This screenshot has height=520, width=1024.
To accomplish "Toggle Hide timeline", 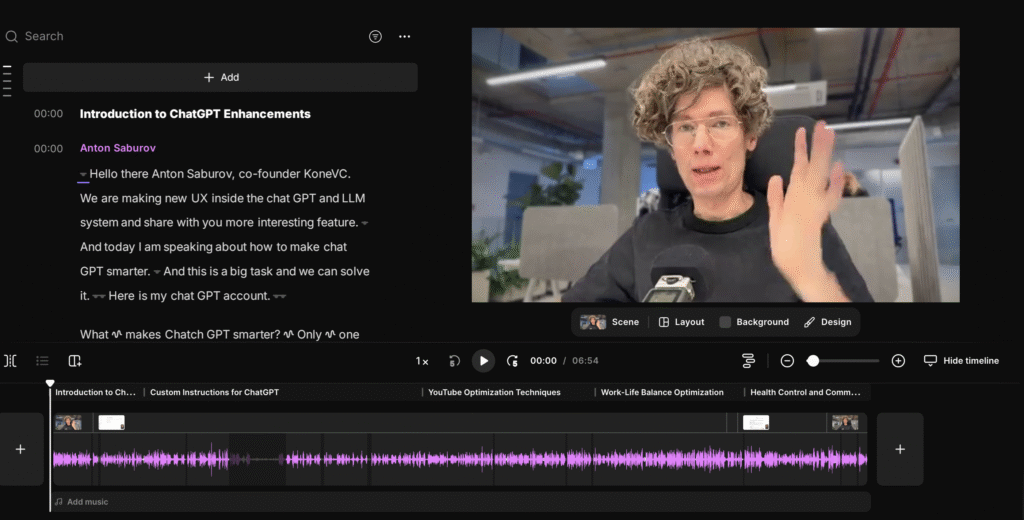I will pos(960,361).
